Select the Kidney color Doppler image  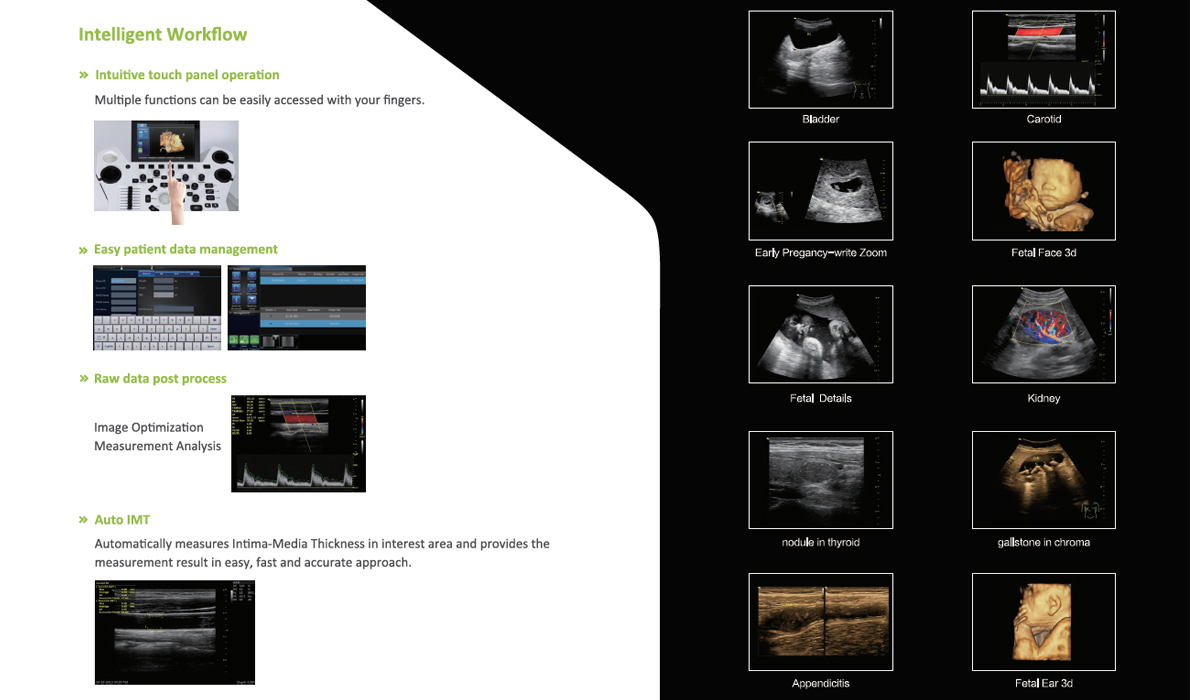tap(1044, 334)
